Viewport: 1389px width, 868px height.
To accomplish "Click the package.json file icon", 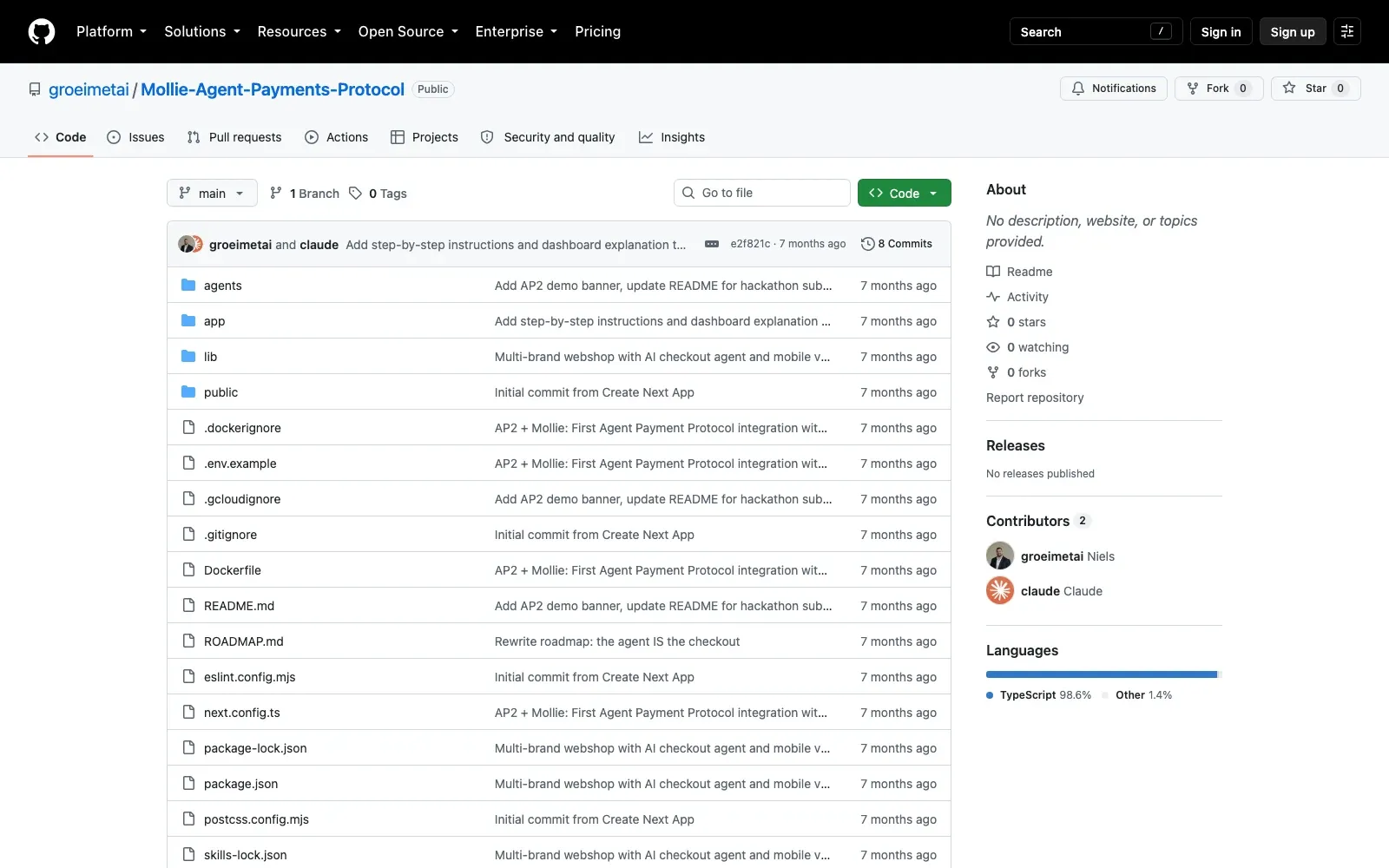I will pyautogui.click(x=188, y=783).
